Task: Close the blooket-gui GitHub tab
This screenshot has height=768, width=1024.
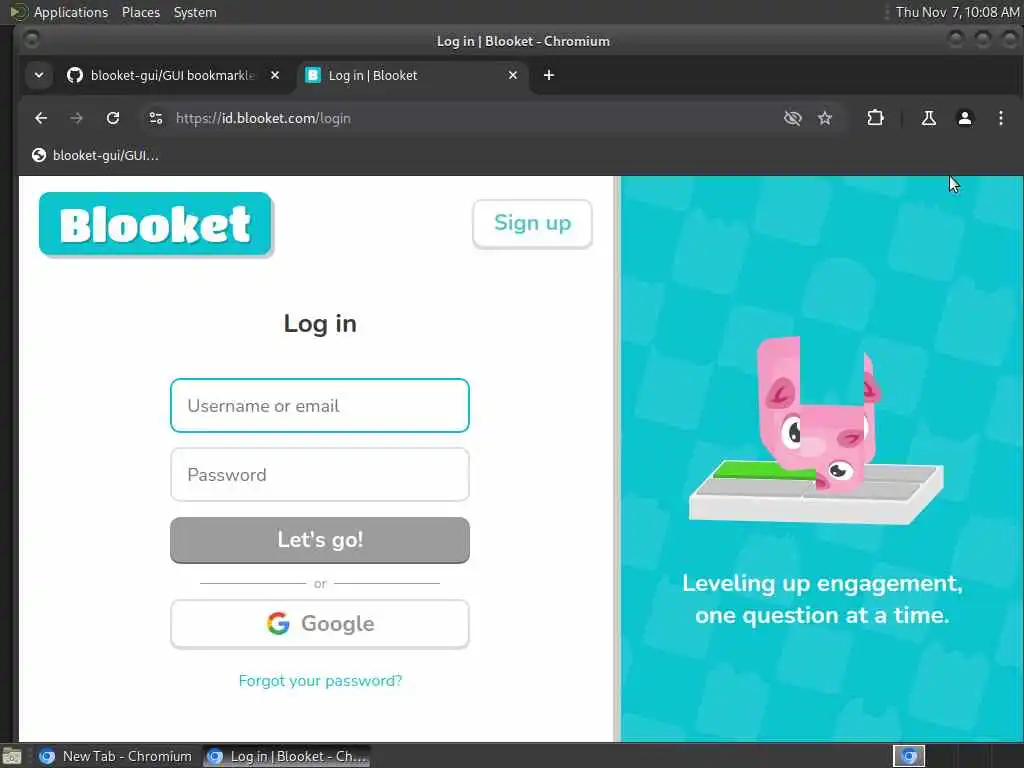Action: tap(275, 75)
